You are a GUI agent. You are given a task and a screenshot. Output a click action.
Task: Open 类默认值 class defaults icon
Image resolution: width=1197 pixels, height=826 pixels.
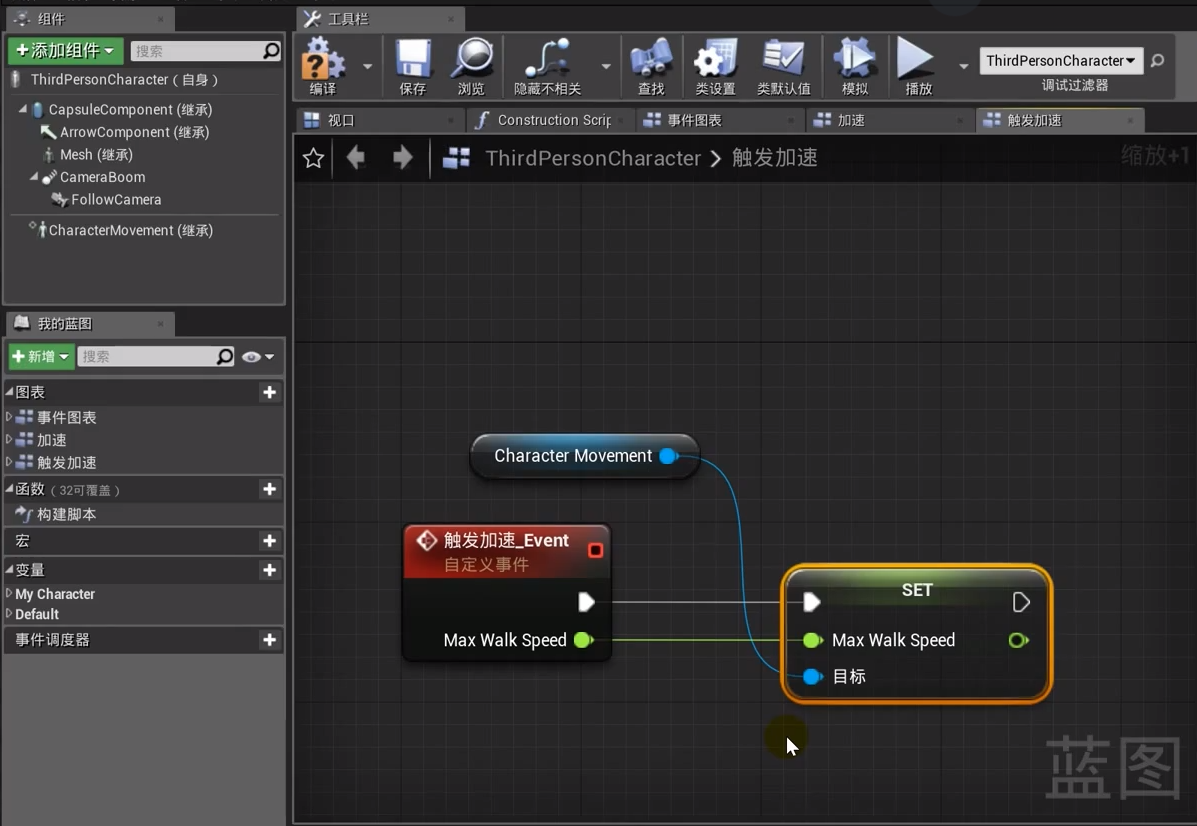click(x=784, y=66)
